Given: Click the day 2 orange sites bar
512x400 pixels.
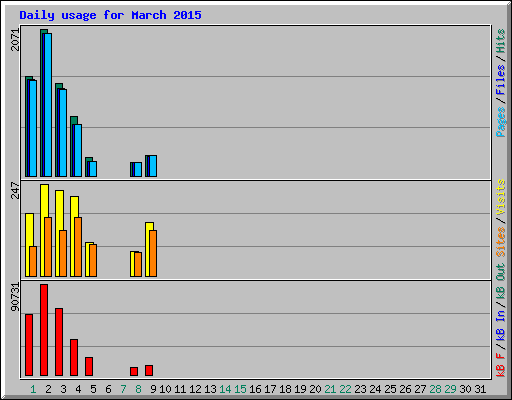Looking at the screenshot, I should click(48, 247).
